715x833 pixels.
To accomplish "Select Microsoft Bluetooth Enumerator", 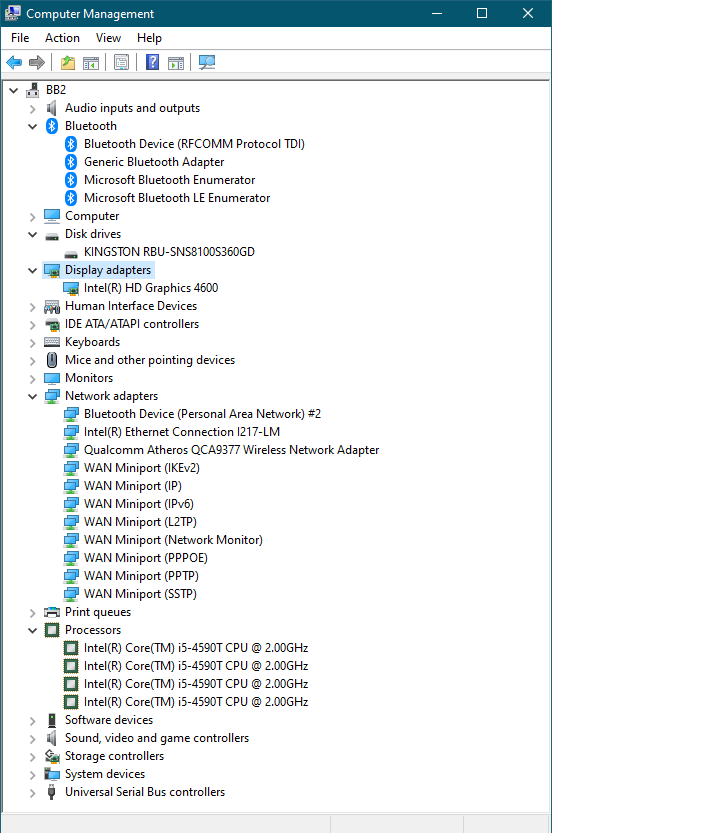I will (169, 180).
